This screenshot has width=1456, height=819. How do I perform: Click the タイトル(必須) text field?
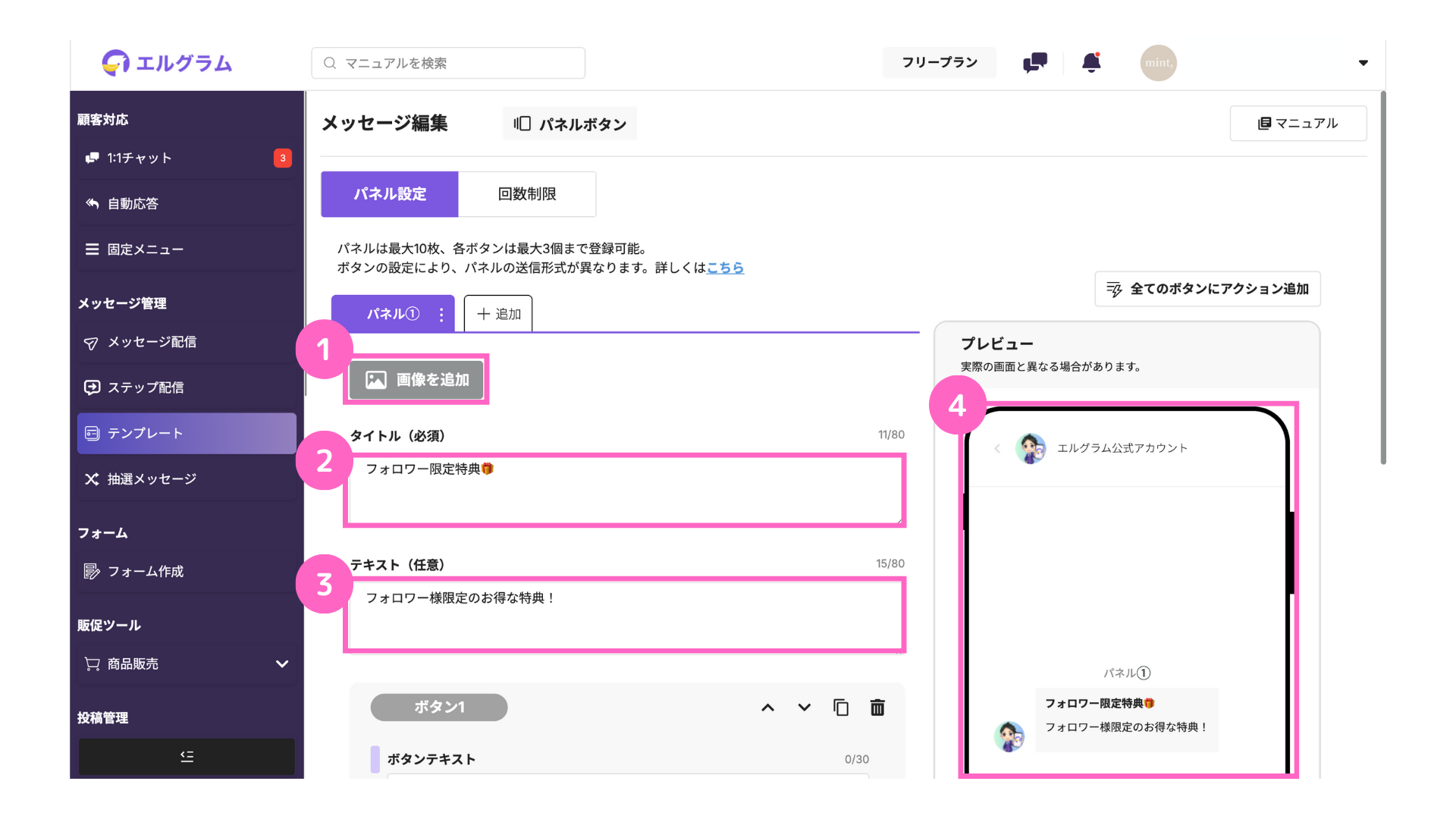(x=625, y=490)
